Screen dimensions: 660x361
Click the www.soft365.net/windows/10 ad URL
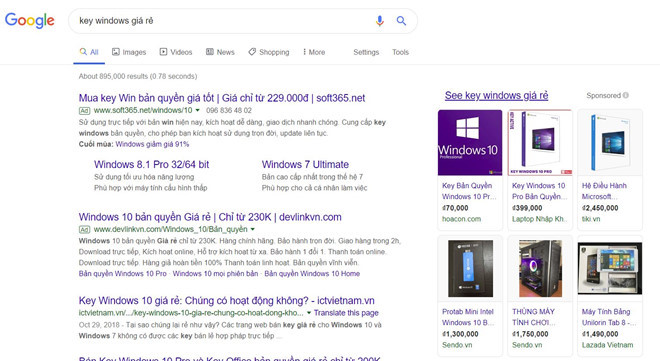tap(143, 110)
